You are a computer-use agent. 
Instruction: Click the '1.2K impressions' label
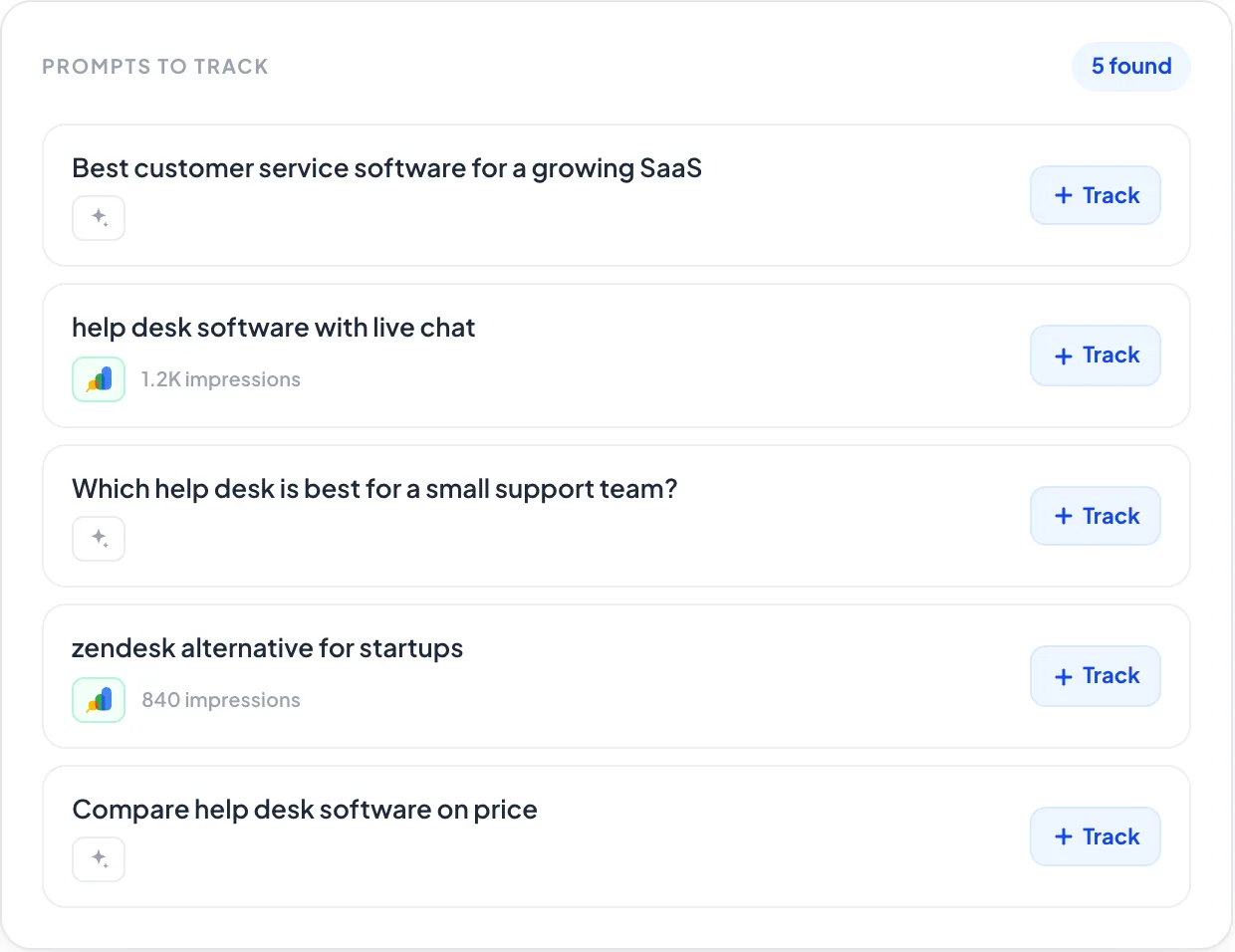(x=221, y=379)
